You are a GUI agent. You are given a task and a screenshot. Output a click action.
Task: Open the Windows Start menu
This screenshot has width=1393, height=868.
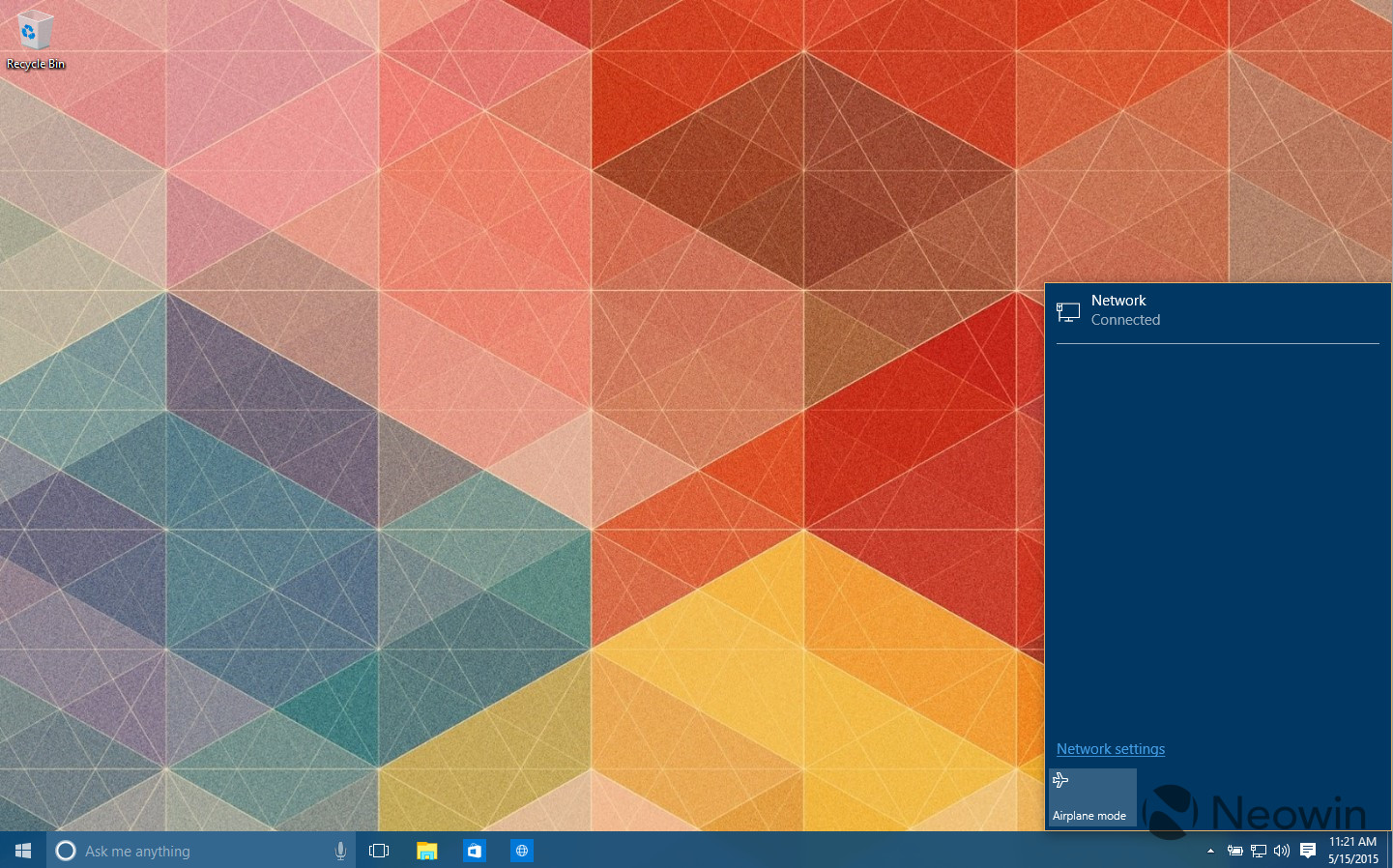(x=23, y=851)
